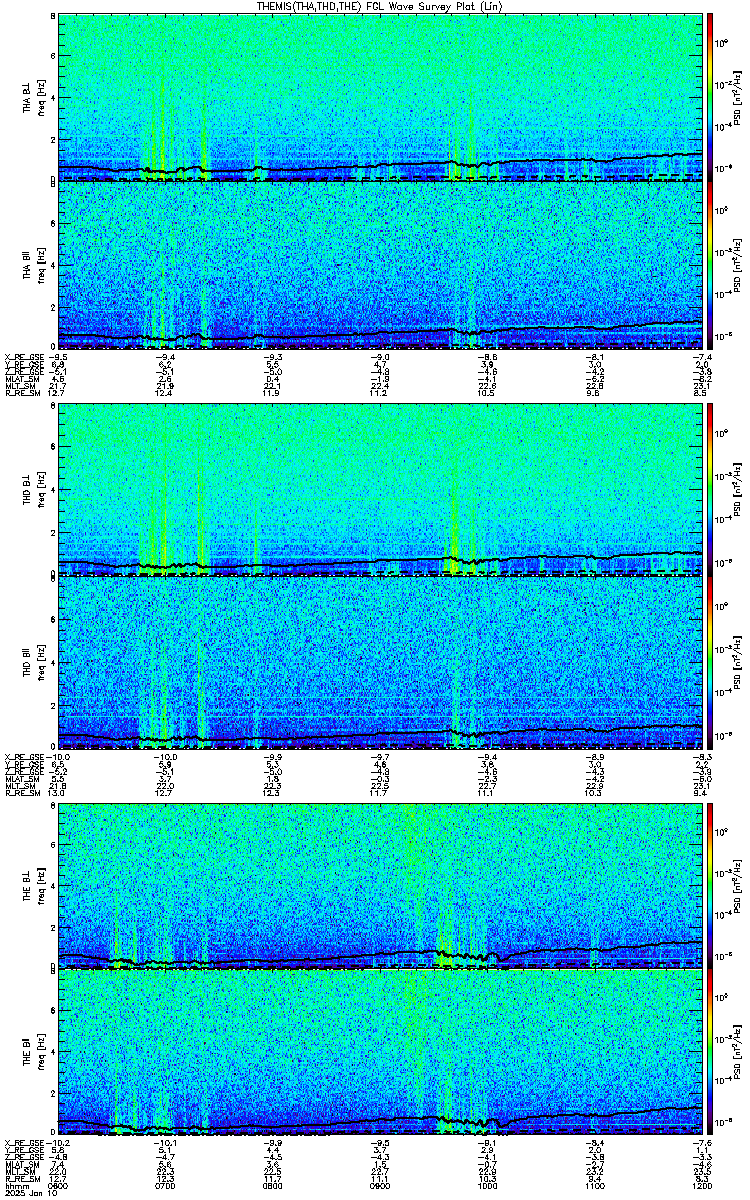Click the PSD color bar beside THD B-perpendicular
Screen dimensions: 750x1200
click(710, 491)
